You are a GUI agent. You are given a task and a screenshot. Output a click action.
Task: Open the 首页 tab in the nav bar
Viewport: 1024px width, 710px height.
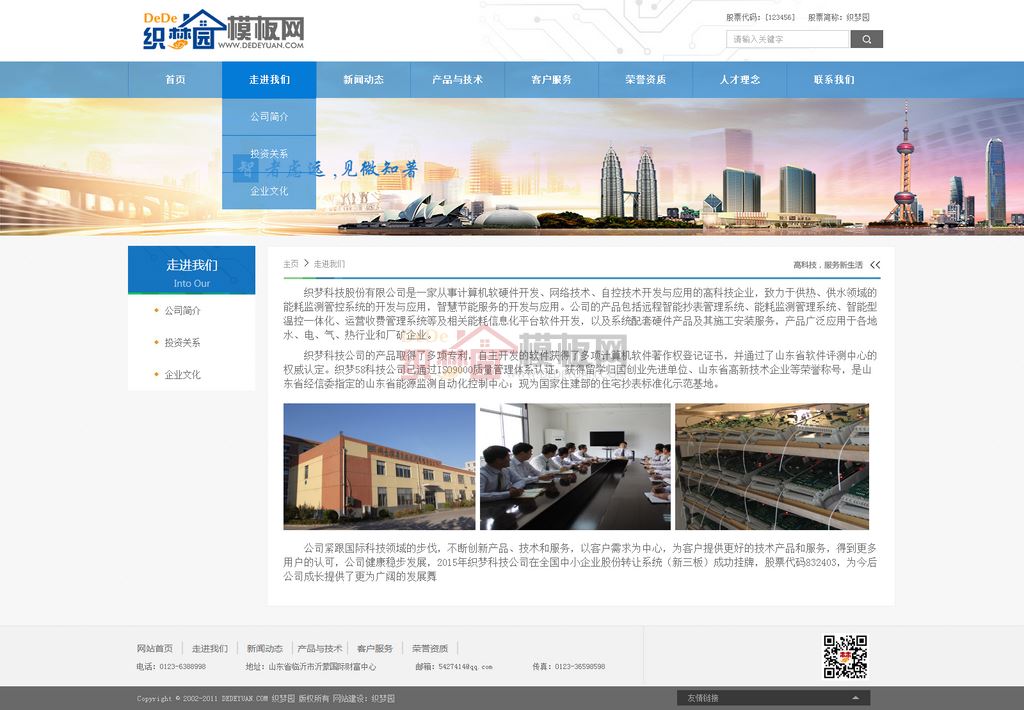(175, 80)
